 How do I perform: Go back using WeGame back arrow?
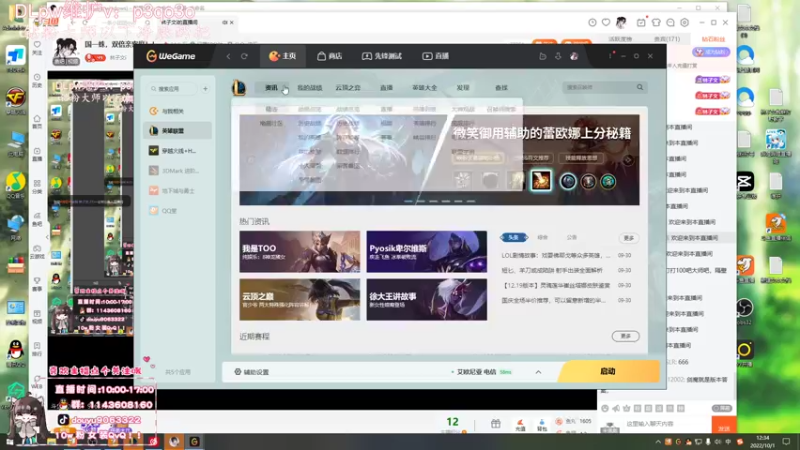pos(229,56)
